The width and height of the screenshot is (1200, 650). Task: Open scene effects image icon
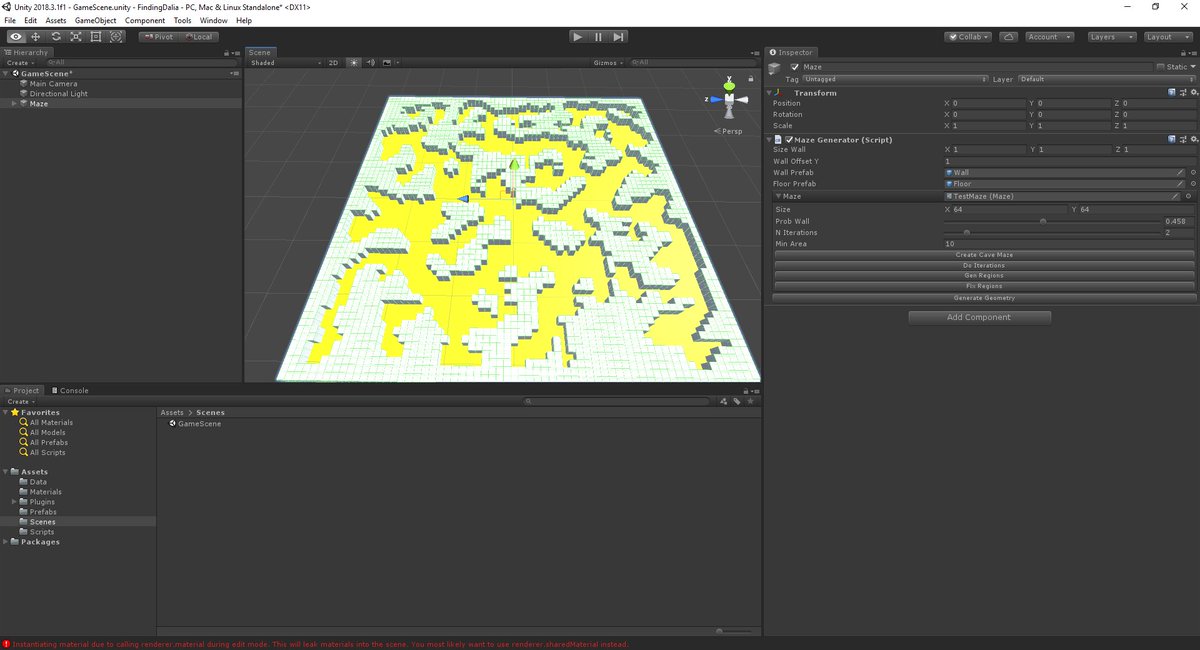[388, 62]
